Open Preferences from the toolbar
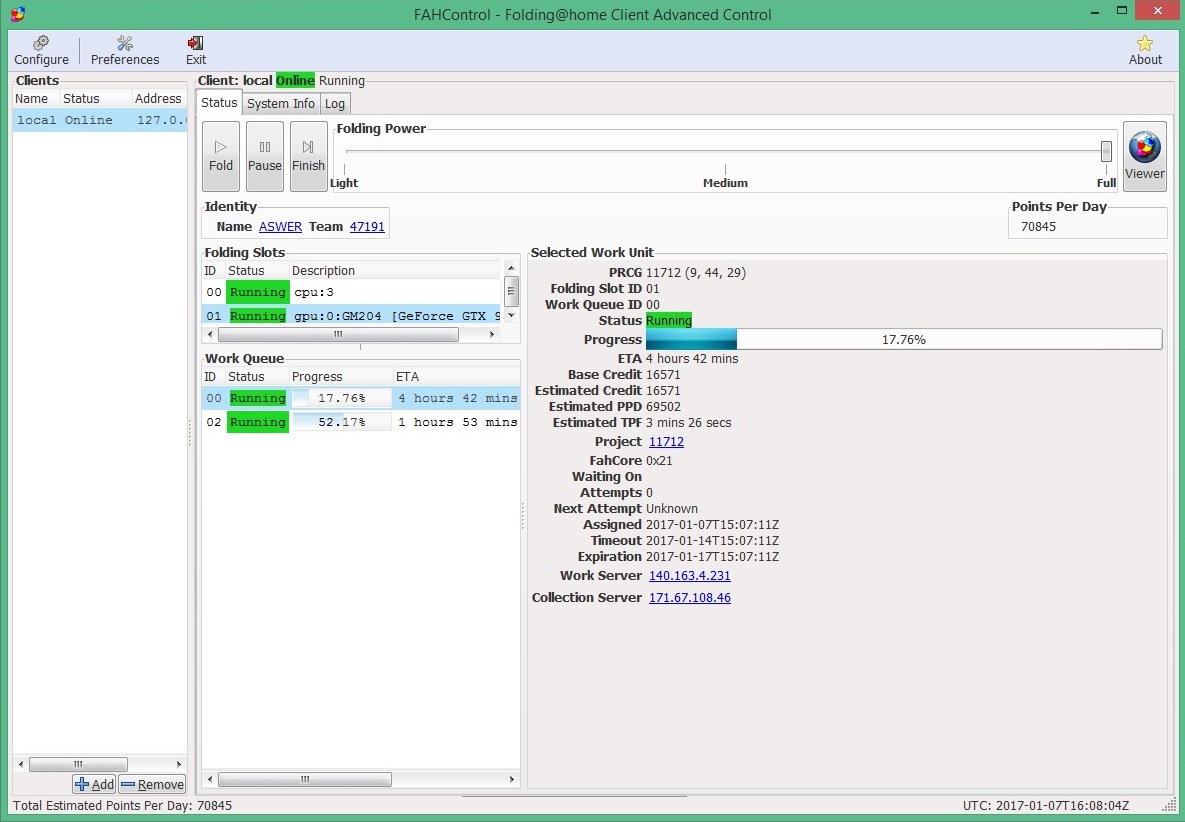 coord(125,51)
